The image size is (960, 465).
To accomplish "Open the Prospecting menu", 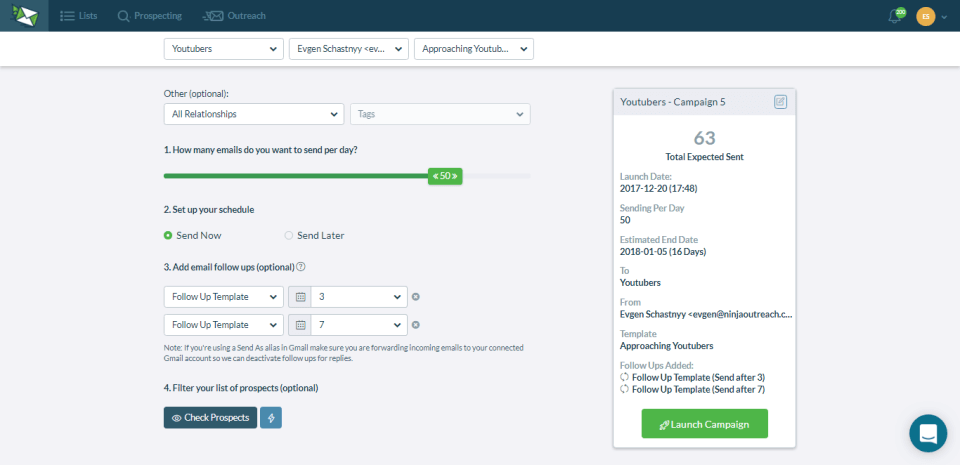I will tap(150, 16).
